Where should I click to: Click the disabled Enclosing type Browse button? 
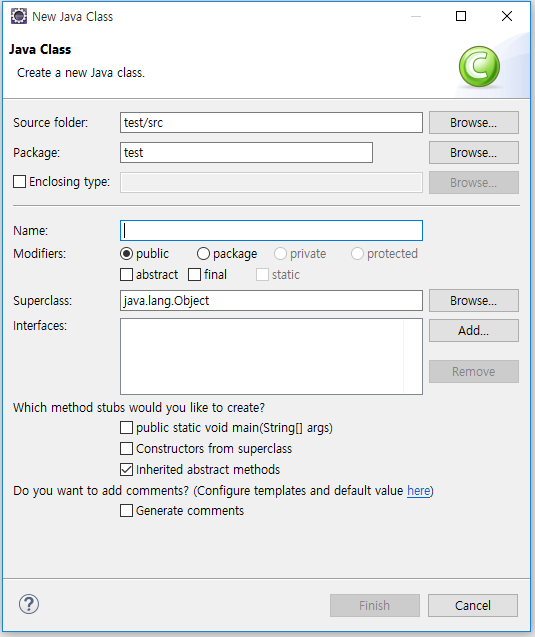pyautogui.click(x=474, y=182)
